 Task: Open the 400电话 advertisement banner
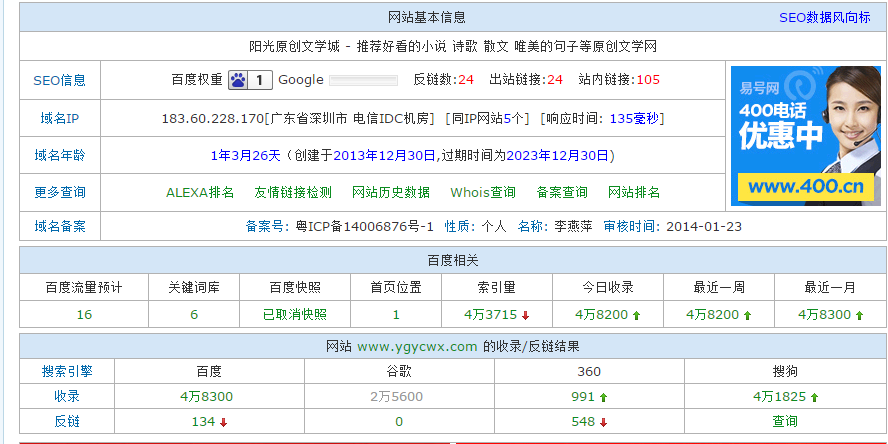click(x=805, y=135)
